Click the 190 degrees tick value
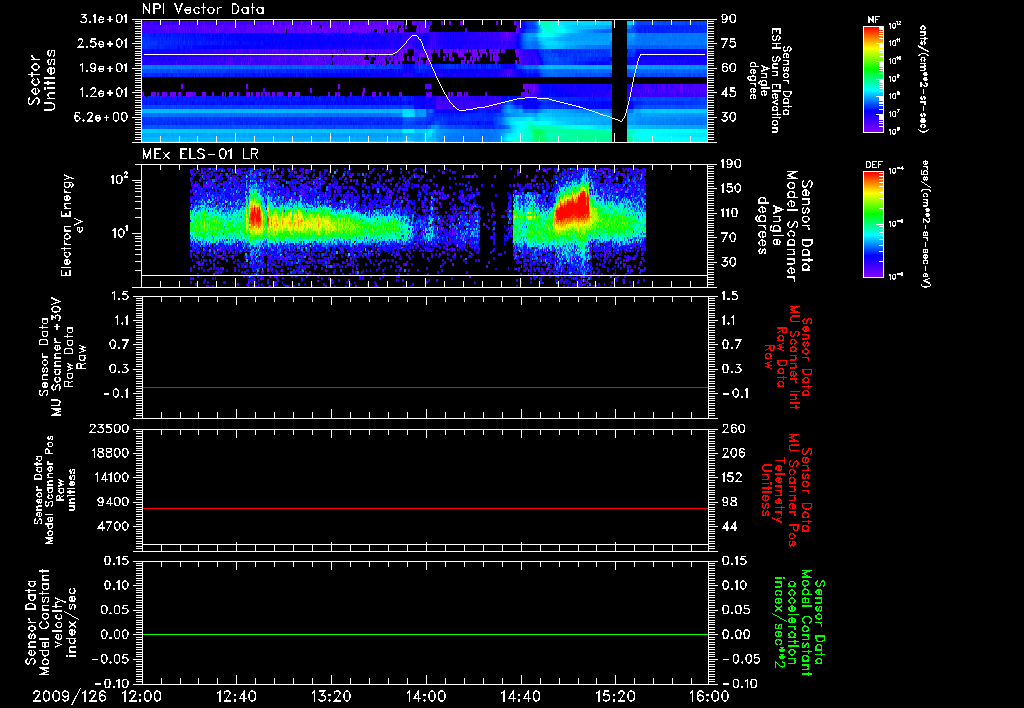1024x708 pixels. (733, 164)
